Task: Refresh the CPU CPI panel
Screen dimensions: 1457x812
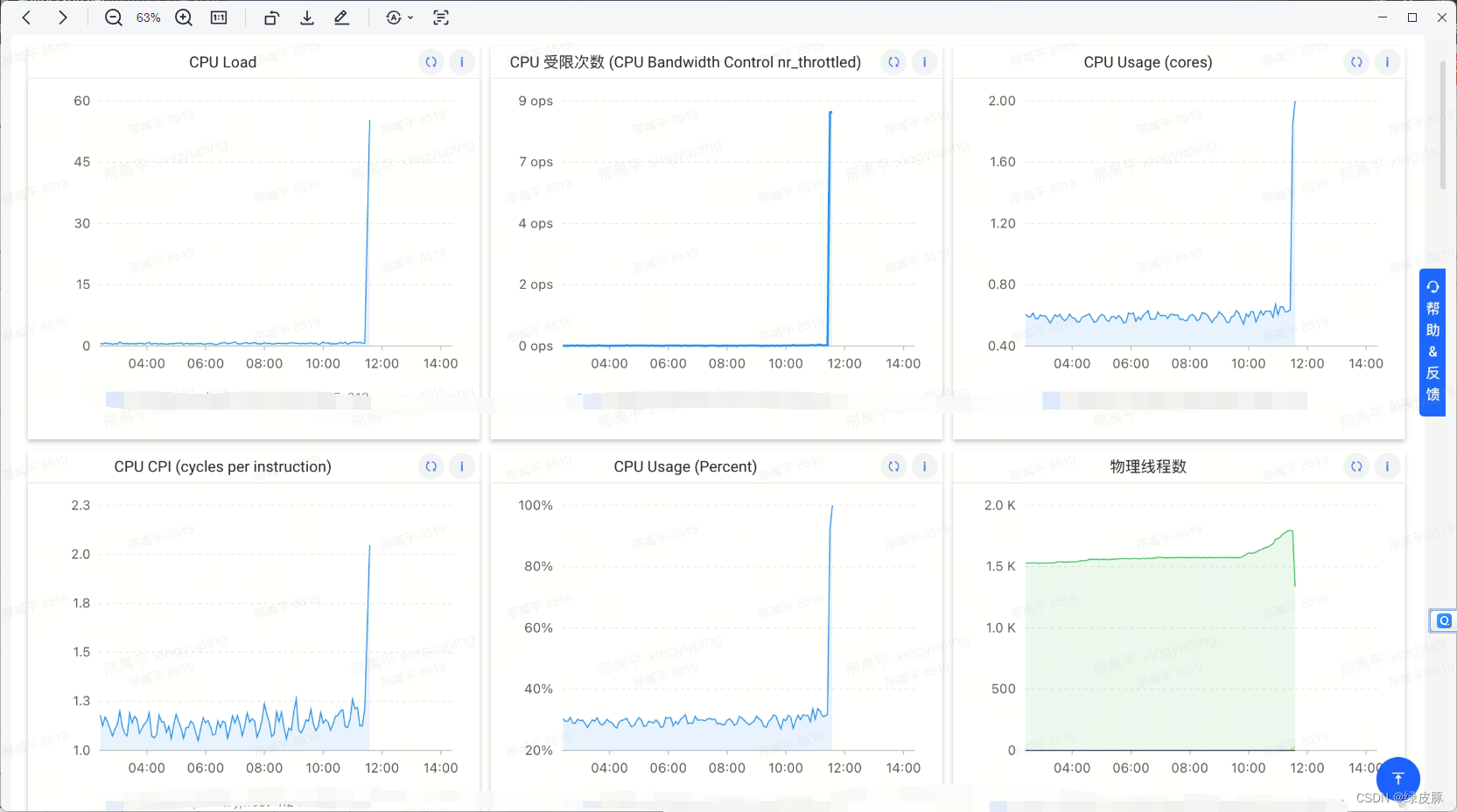Action: coord(431,466)
